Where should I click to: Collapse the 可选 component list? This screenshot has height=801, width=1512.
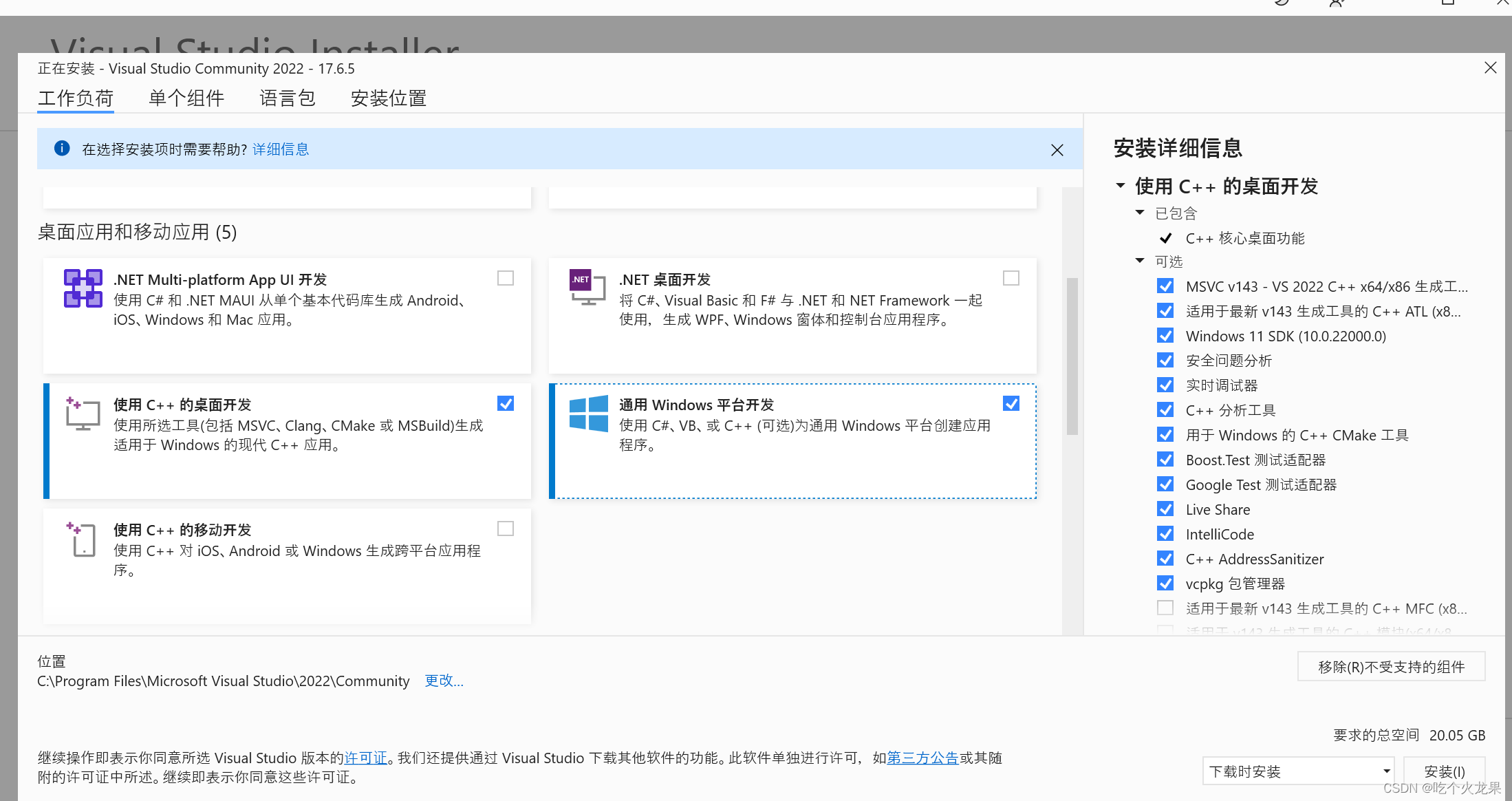click(x=1140, y=261)
